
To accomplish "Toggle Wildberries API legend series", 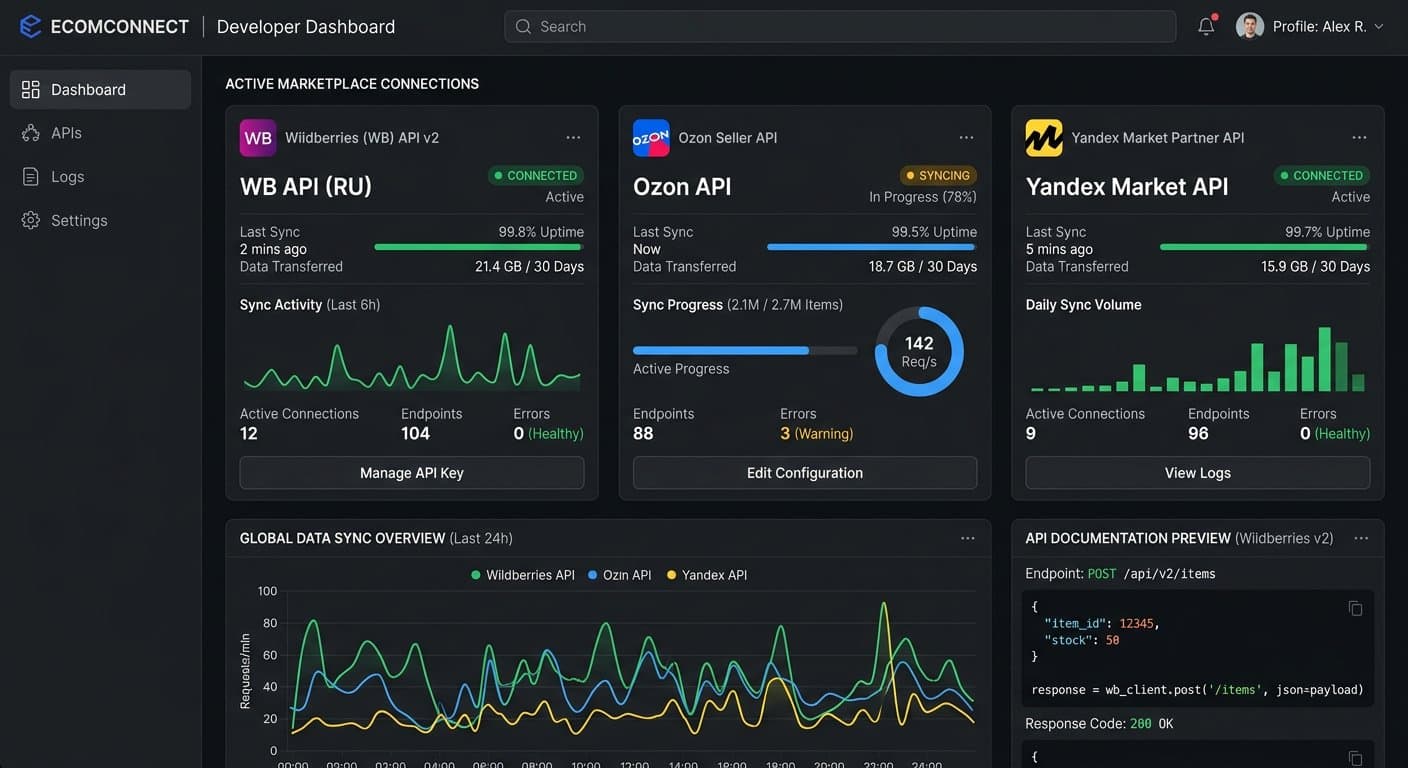I will click(523, 575).
